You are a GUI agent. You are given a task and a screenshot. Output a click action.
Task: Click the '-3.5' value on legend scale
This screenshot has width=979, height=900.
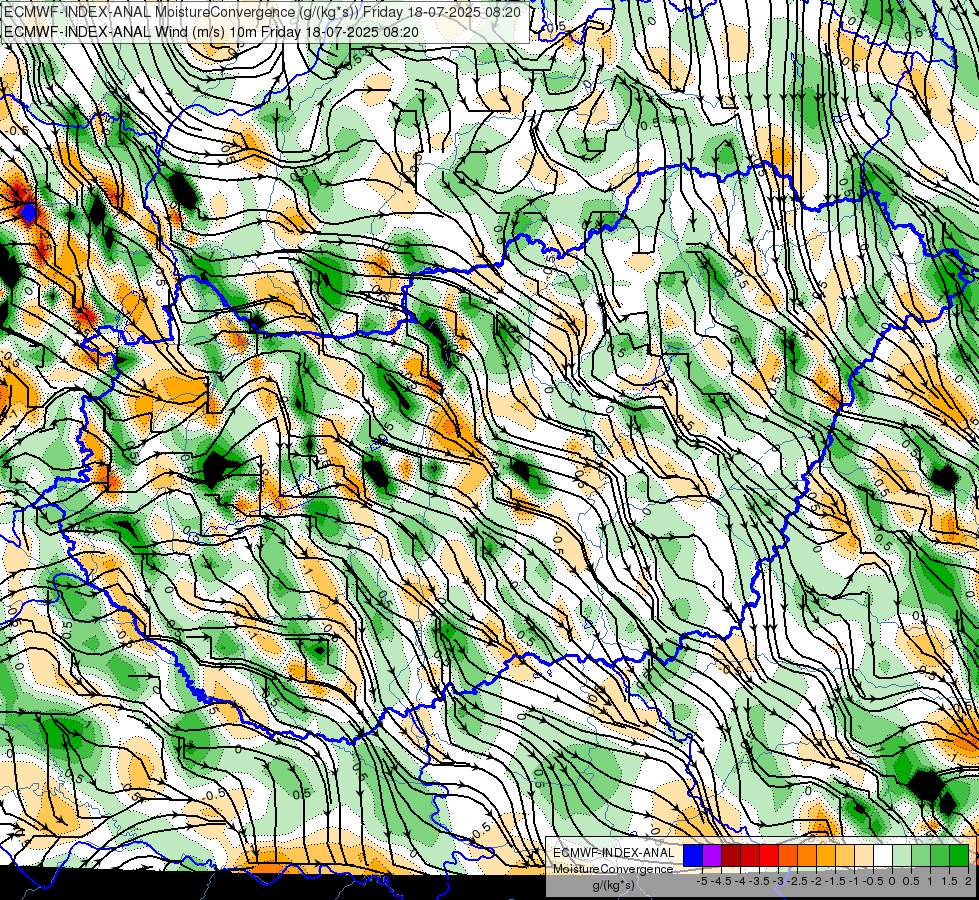(759, 881)
